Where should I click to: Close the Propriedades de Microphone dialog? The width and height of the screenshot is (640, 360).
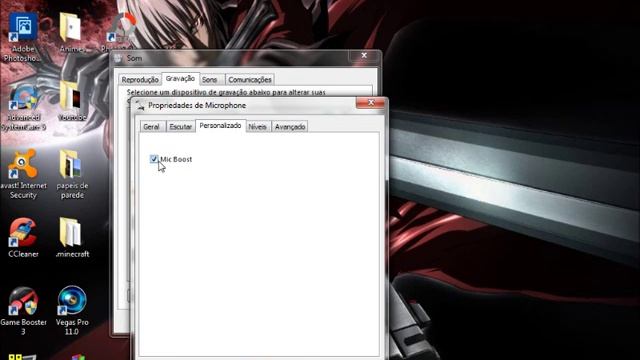pyautogui.click(x=371, y=103)
